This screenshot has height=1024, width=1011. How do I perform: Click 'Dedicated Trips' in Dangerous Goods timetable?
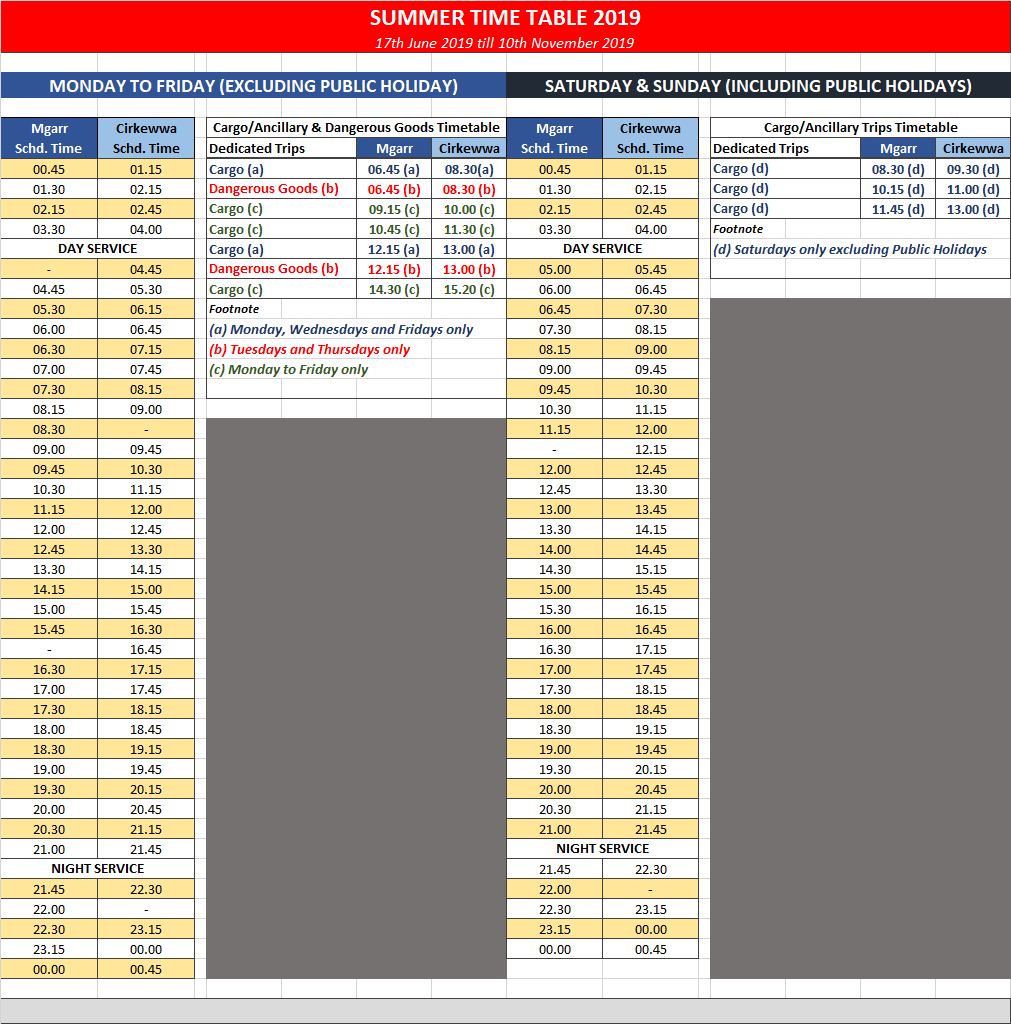(x=257, y=149)
